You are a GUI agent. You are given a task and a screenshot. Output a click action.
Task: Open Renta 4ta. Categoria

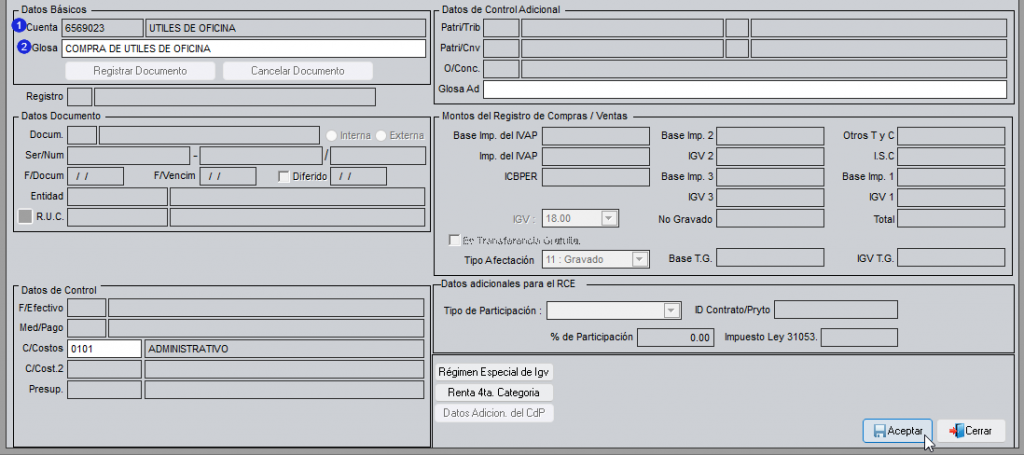tap(494, 392)
